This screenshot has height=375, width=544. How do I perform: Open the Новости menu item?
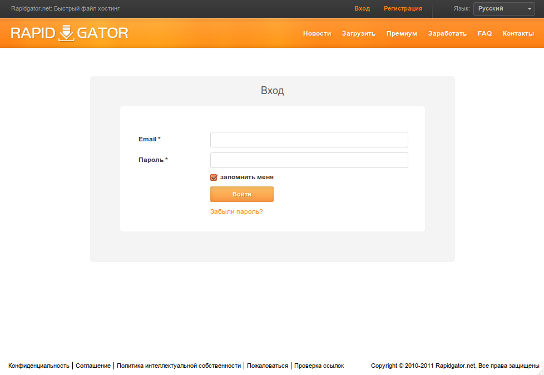click(317, 34)
